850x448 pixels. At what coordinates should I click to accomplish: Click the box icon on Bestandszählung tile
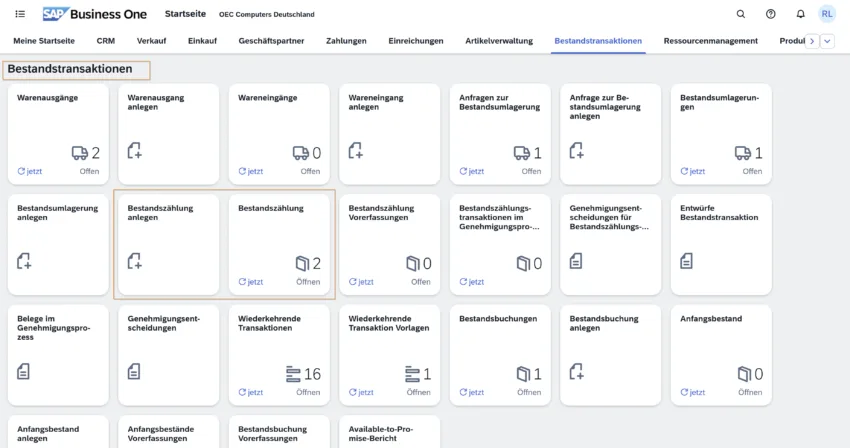click(x=302, y=264)
